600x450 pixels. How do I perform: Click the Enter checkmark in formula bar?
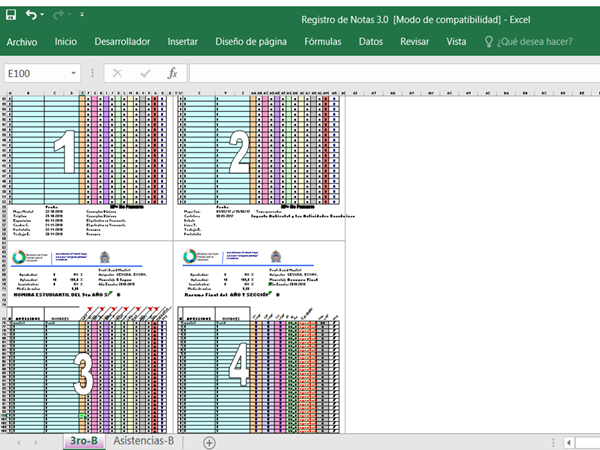[x=145, y=73]
